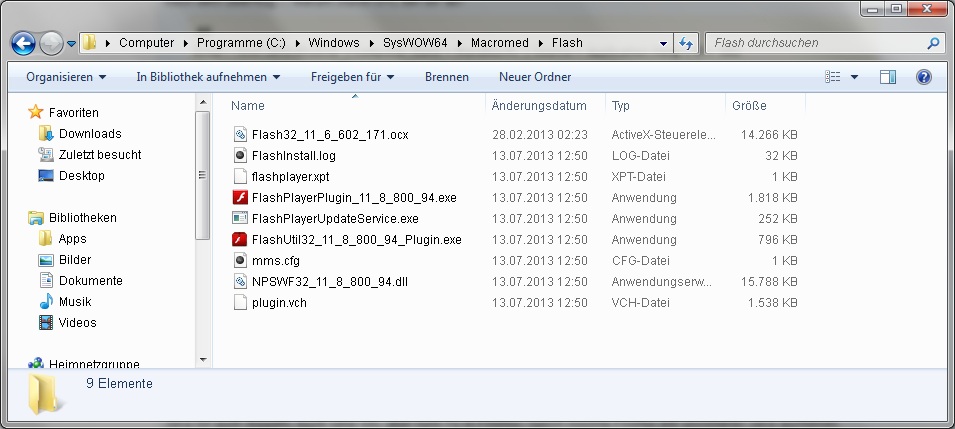Select file name flashplayer.xpt
This screenshot has width=955, height=429.
click(290, 177)
